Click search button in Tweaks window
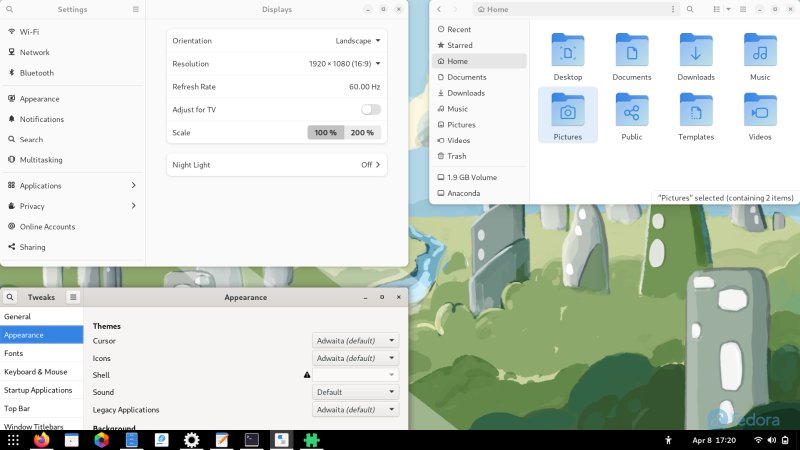The image size is (800, 450). 10,297
